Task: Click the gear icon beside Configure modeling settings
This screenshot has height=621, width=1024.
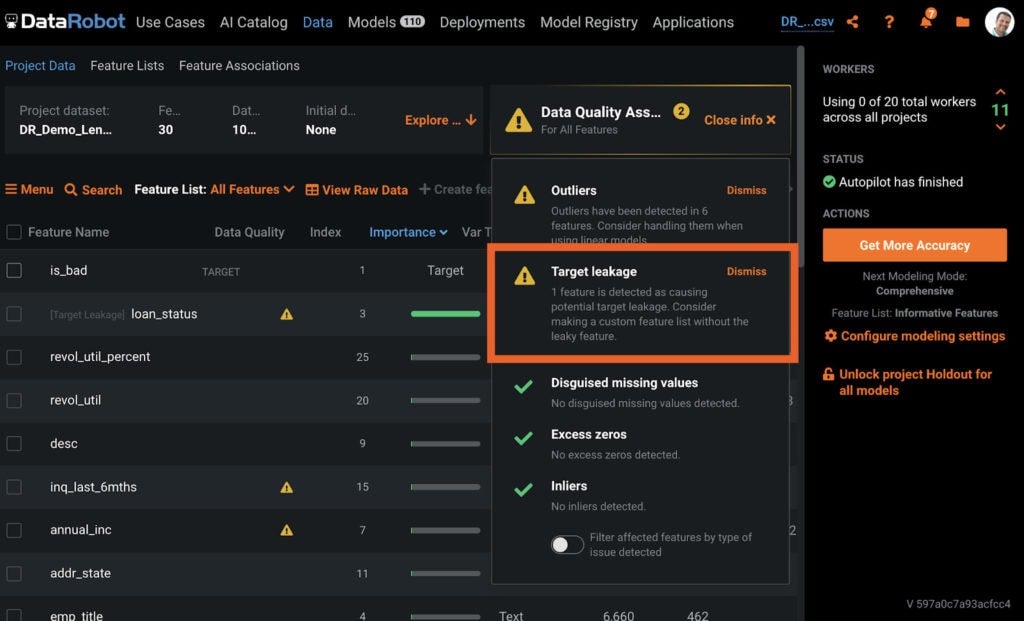Action: pos(831,336)
